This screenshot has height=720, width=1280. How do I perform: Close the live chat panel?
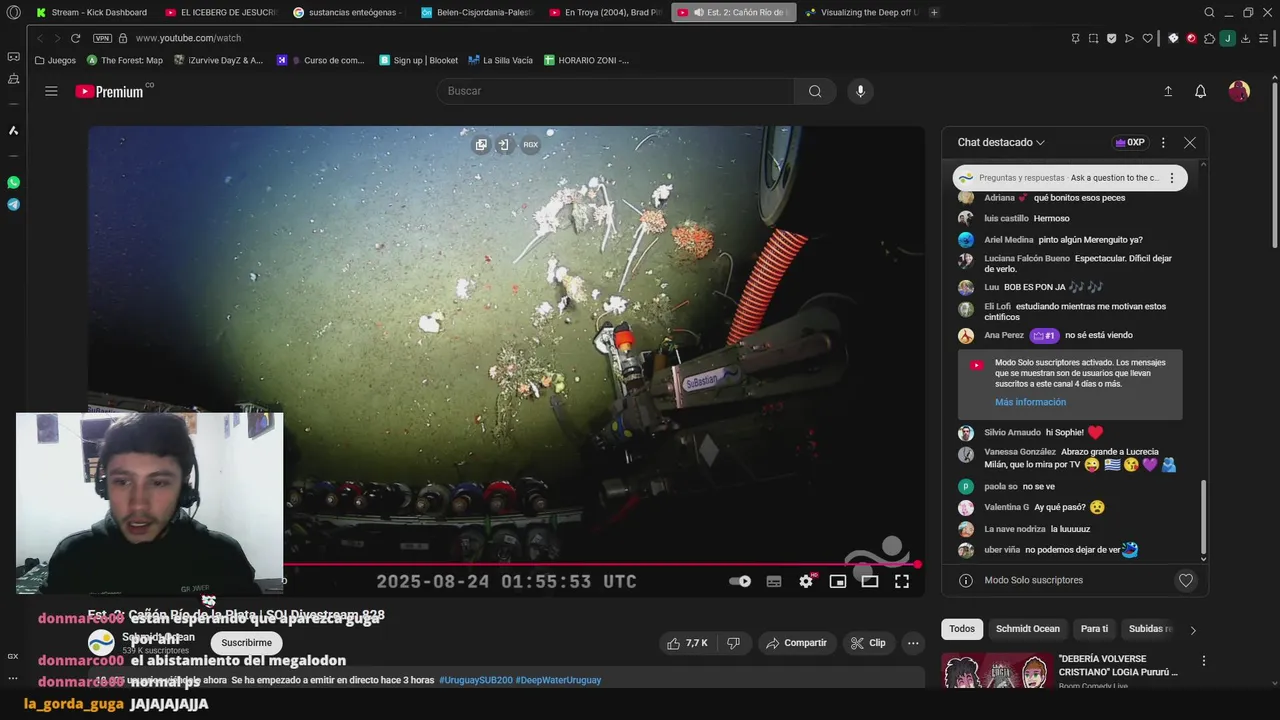pyautogui.click(x=1190, y=143)
